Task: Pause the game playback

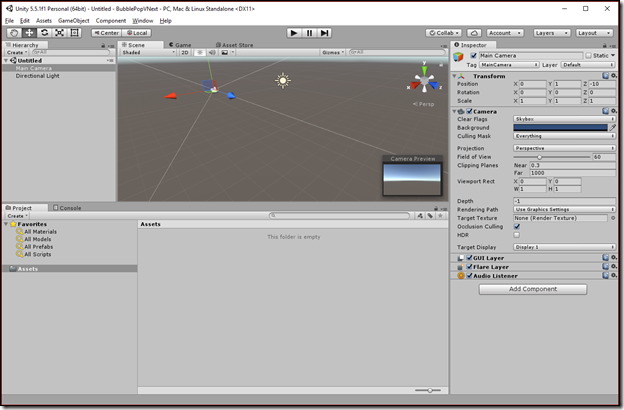Action: 309,33
